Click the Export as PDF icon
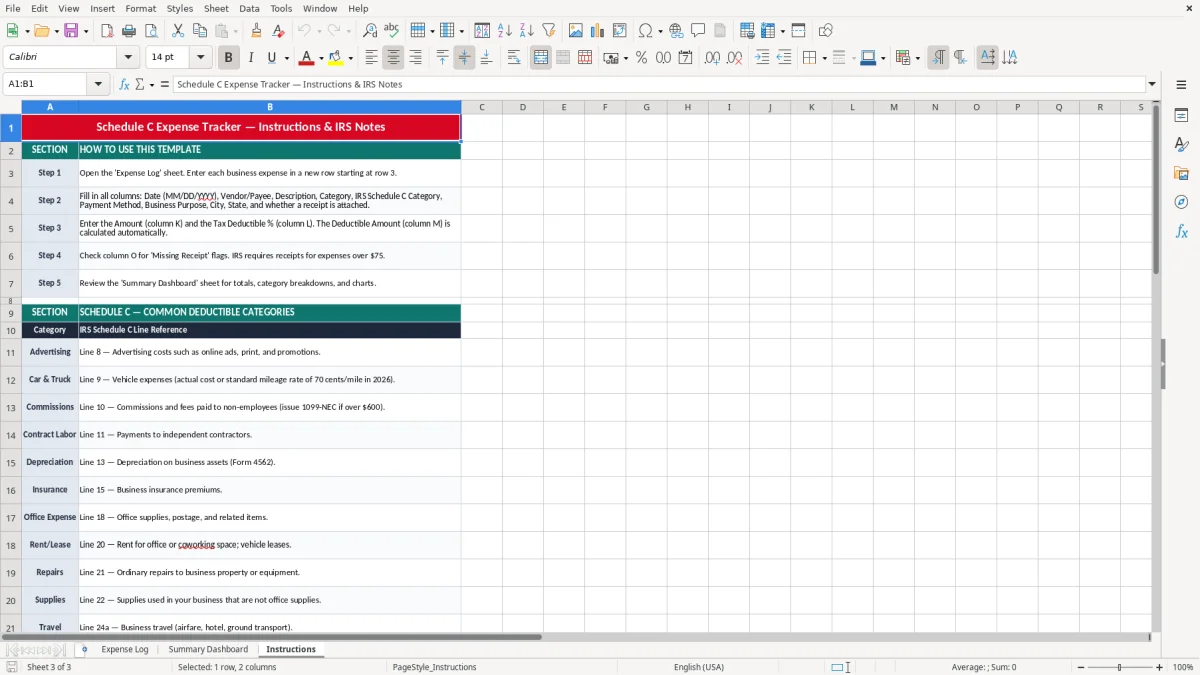The height and width of the screenshot is (675, 1200). tap(107, 31)
